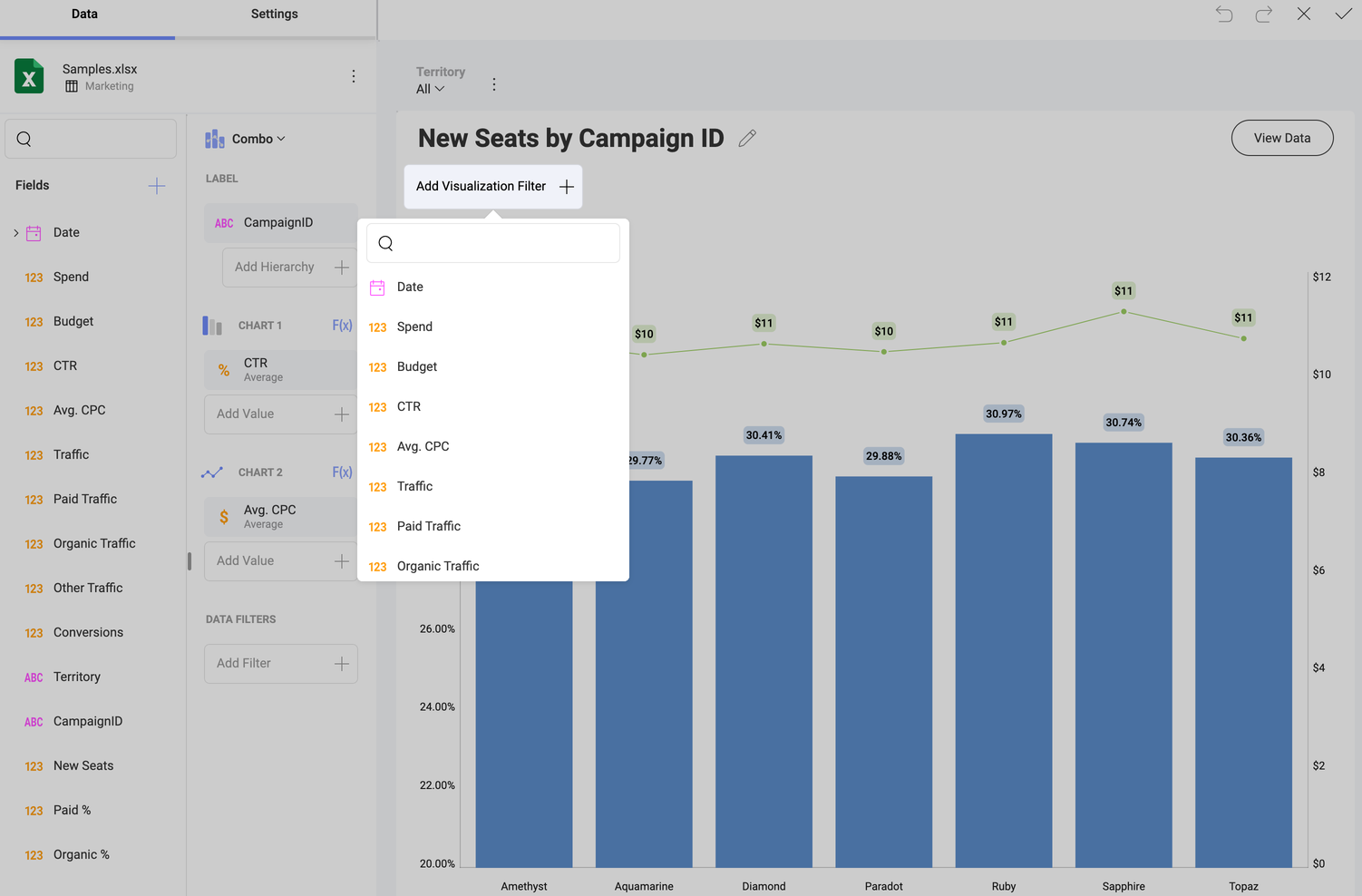
Task: Click plus icon for Chart 1 Add Value
Action: tap(341, 414)
